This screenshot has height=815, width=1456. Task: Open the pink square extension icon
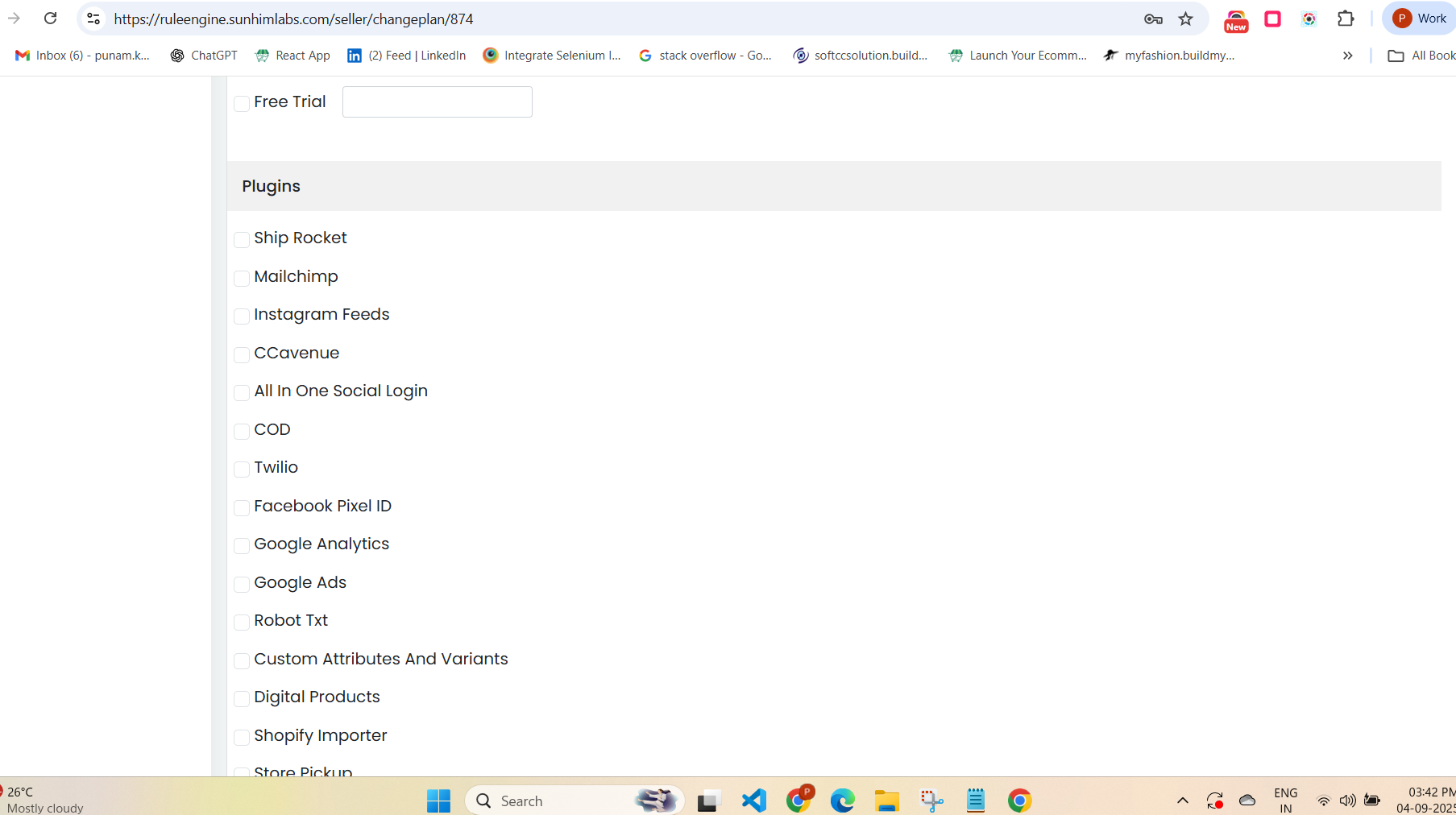click(x=1273, y=19)
